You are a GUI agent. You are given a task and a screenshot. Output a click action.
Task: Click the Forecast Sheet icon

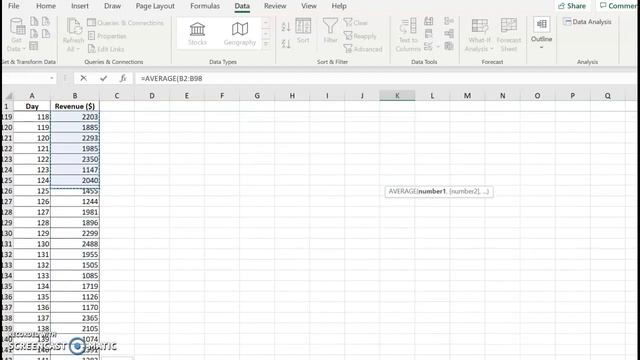(x=509, y=35)
